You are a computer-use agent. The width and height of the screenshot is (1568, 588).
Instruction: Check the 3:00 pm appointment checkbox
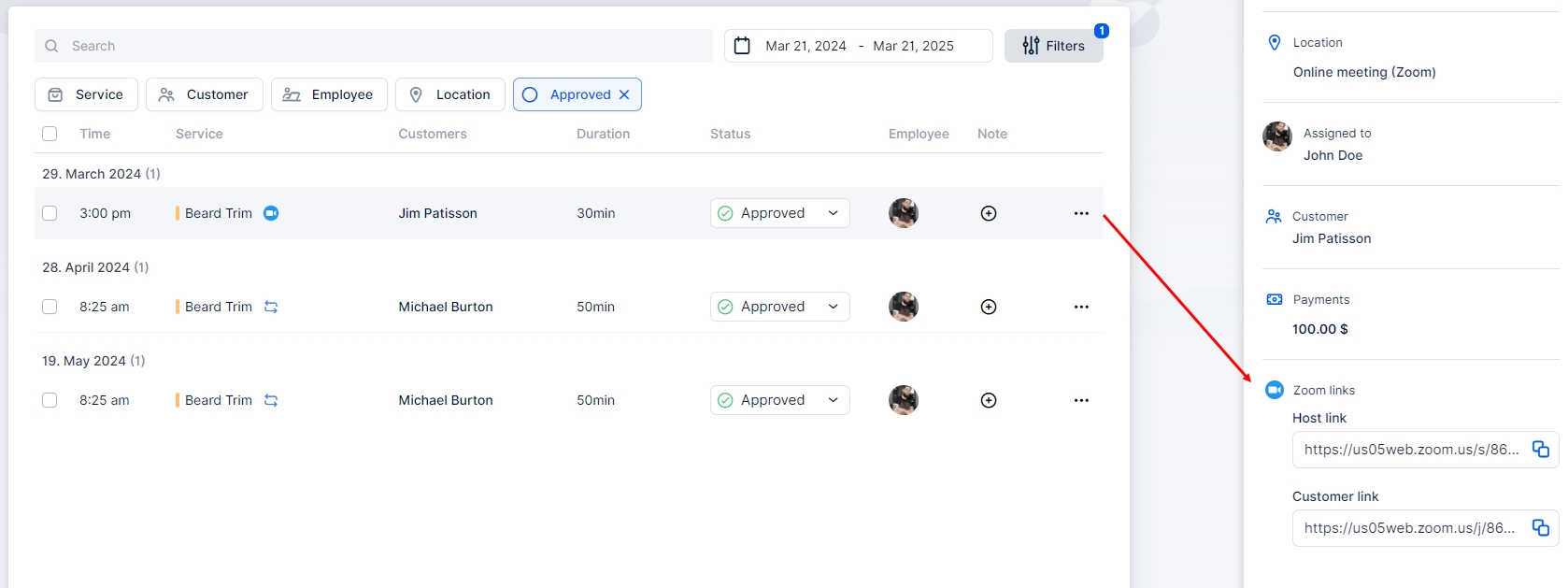click(x=50, y=213)
